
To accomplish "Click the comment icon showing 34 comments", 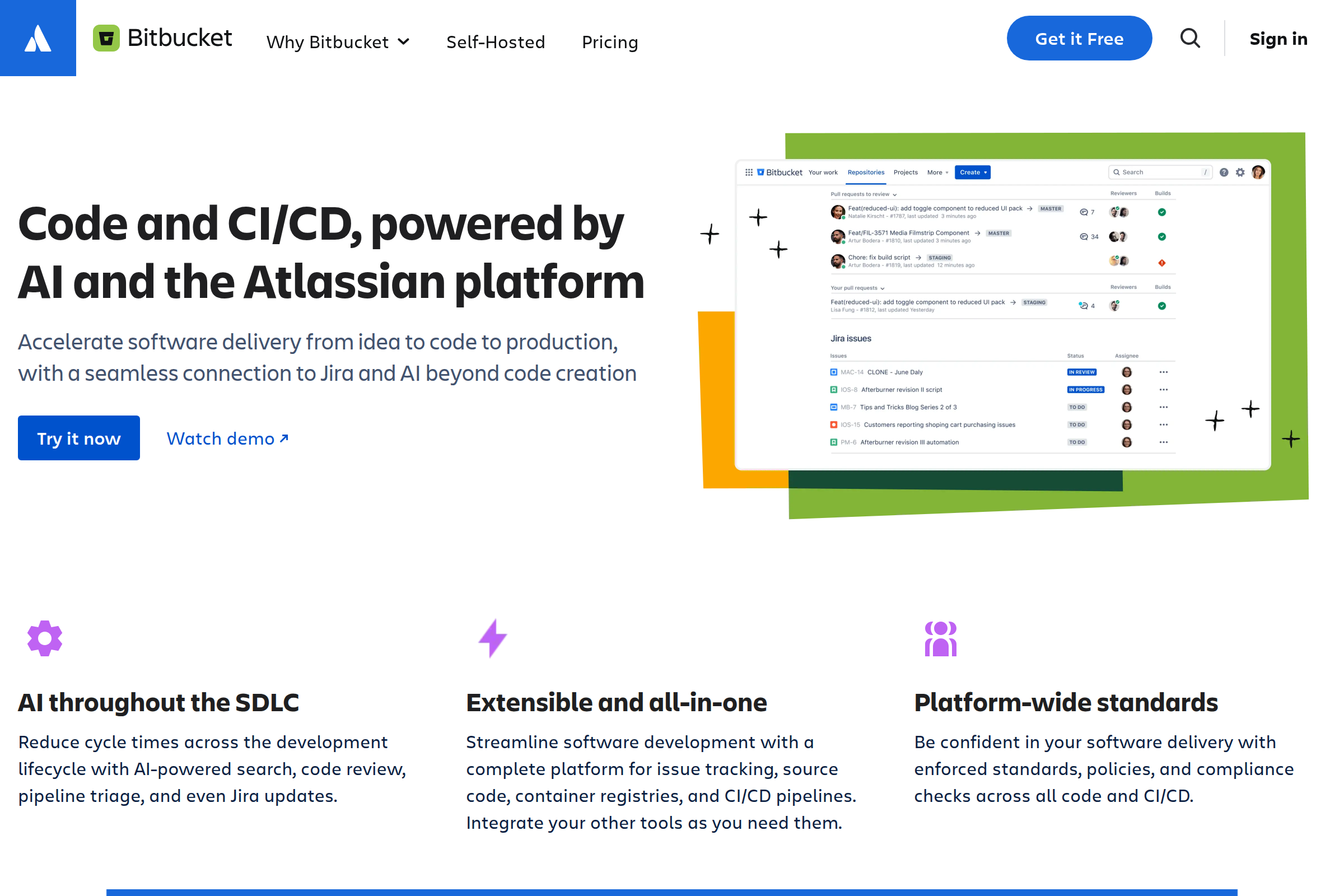I will 1084,236.
